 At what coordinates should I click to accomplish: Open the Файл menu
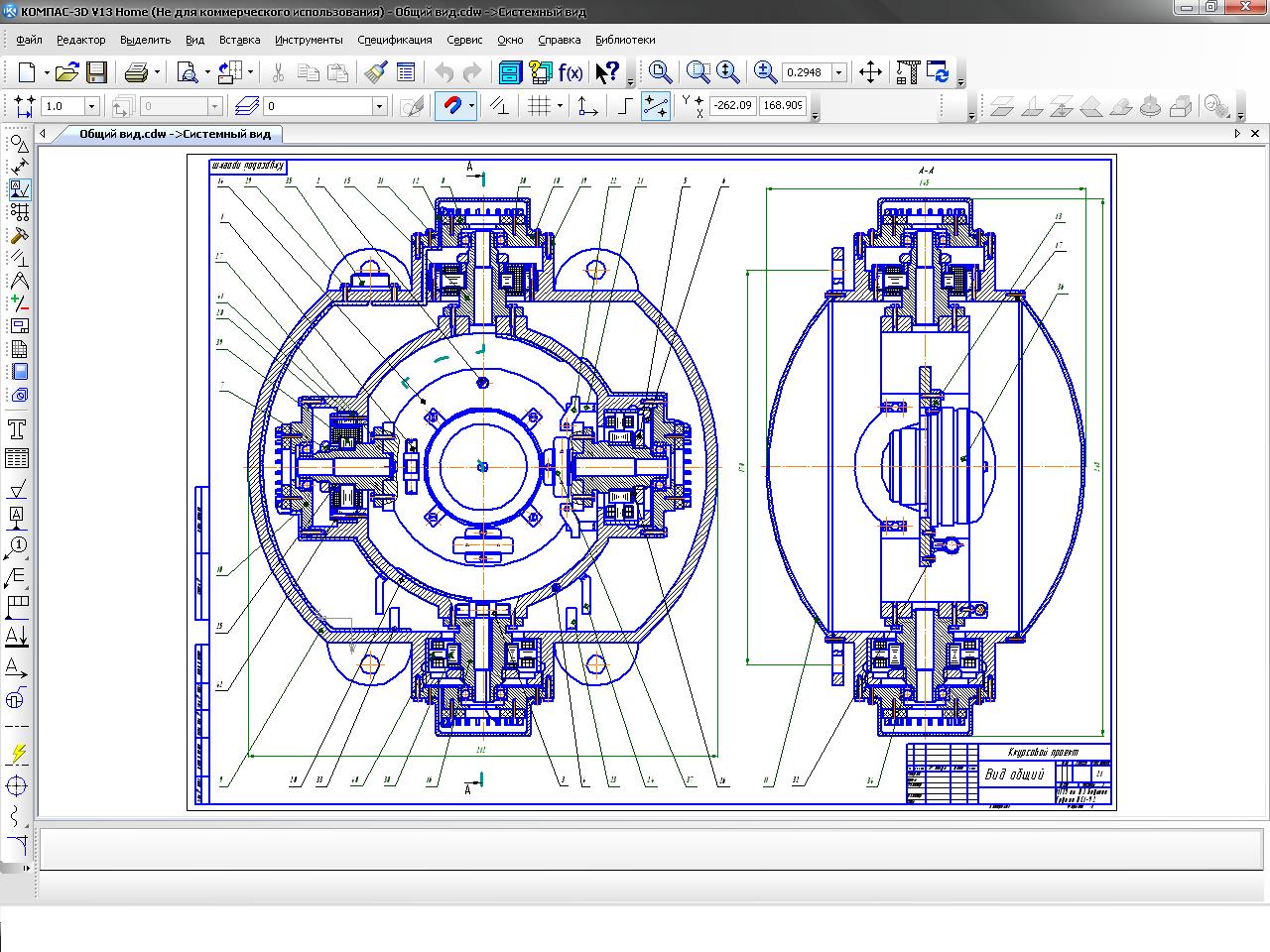pyautogui.click(x=29, y=40)
